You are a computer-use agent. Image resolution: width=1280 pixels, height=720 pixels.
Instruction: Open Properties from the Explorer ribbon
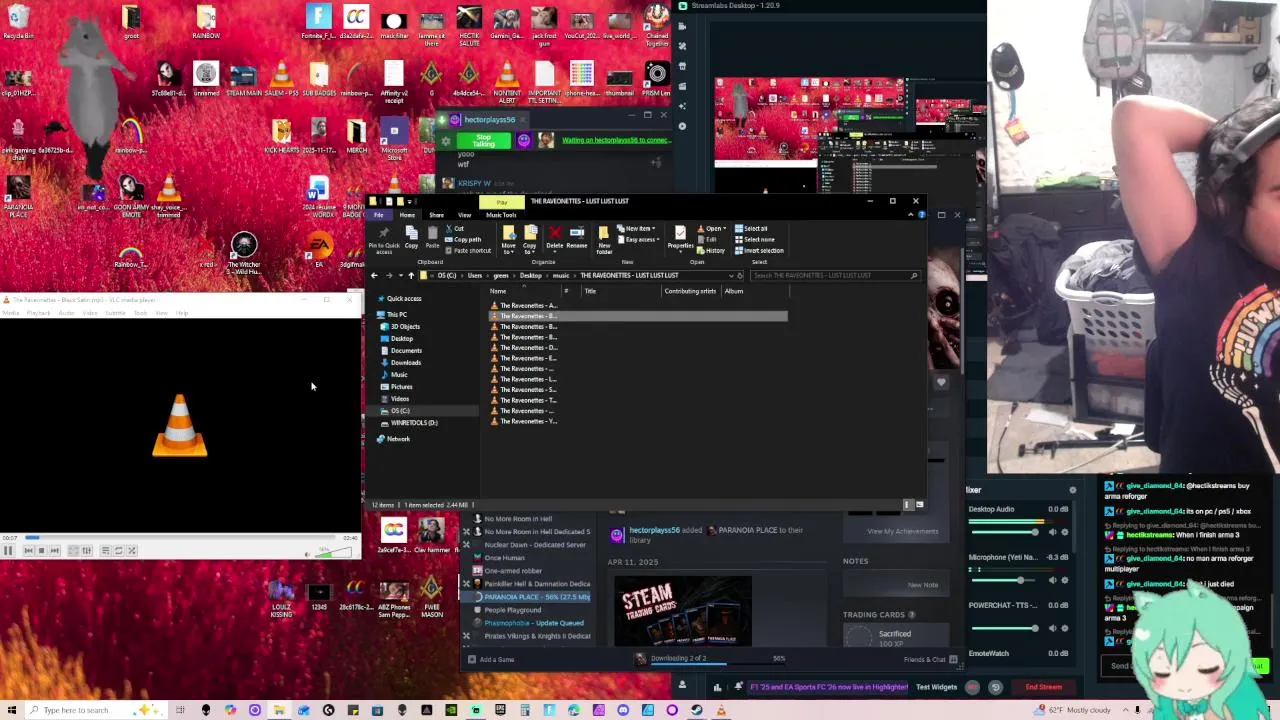coord(680,240)
